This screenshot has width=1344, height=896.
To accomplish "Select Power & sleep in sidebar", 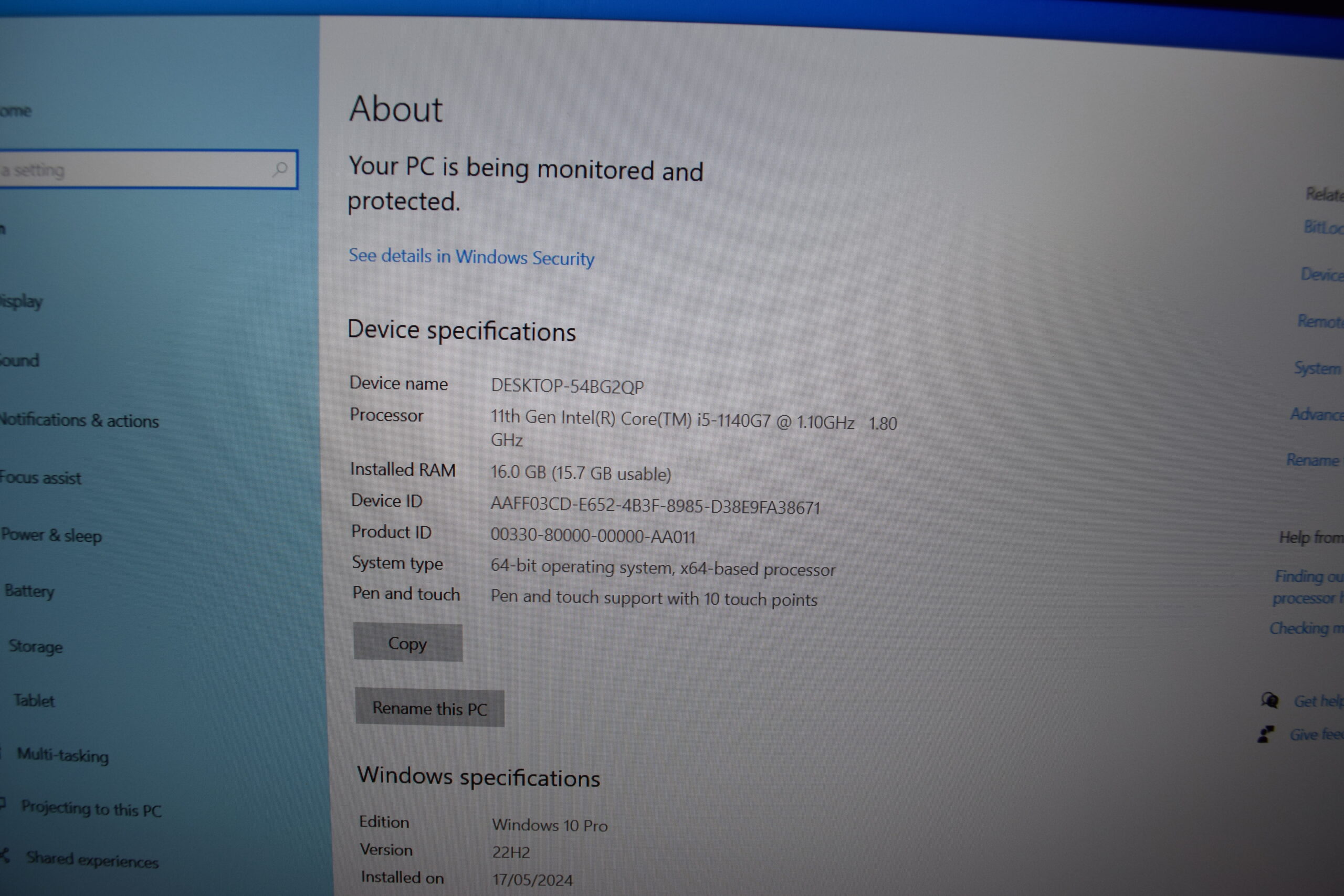I will (51, 535).
